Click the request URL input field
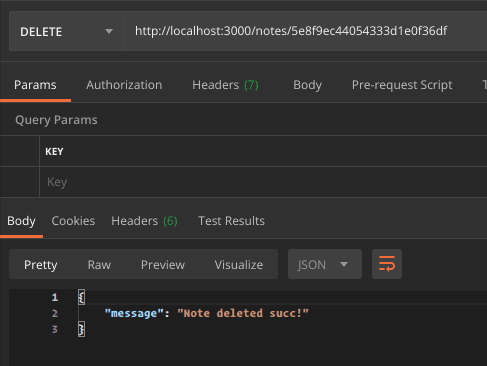Image resolution: width=487 pixels, height=366 pixels. [x=306, y=31]
